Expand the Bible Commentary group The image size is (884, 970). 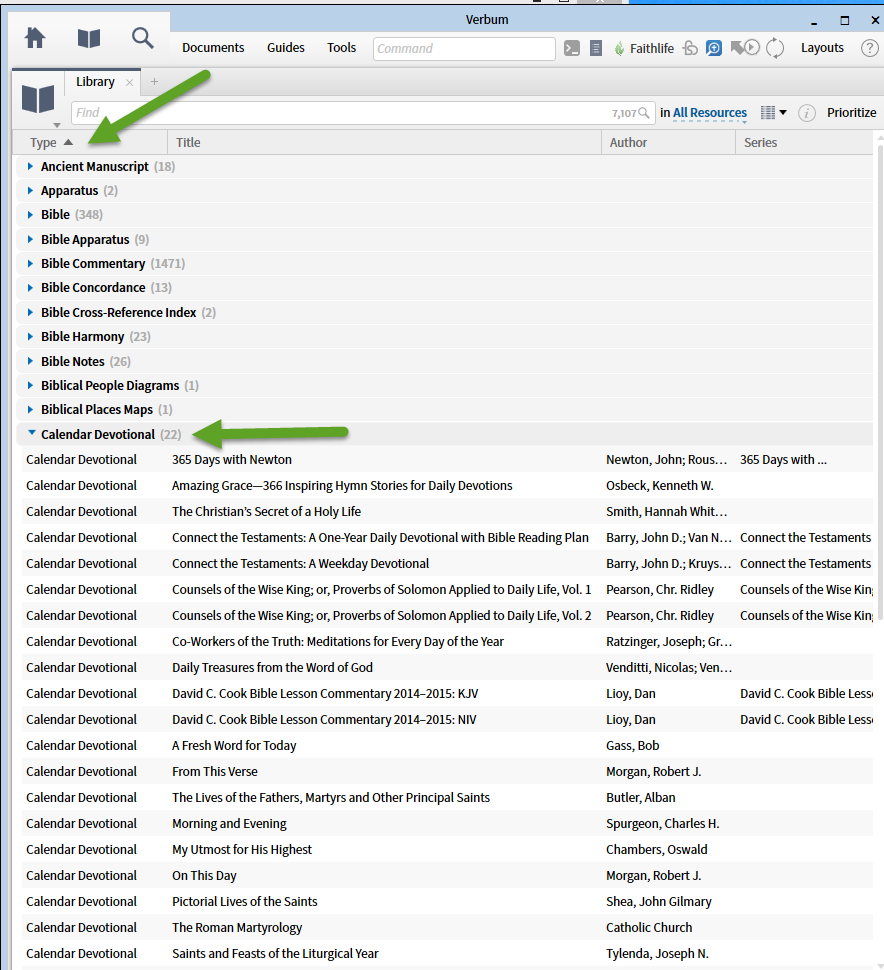[30, 264]
